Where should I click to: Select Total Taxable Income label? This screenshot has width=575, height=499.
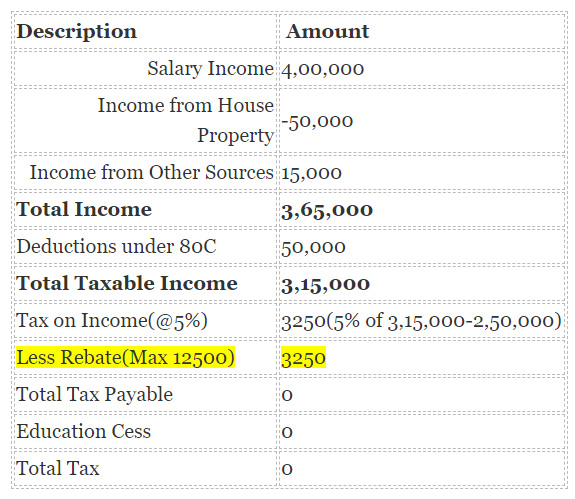[x=127, y=283]
